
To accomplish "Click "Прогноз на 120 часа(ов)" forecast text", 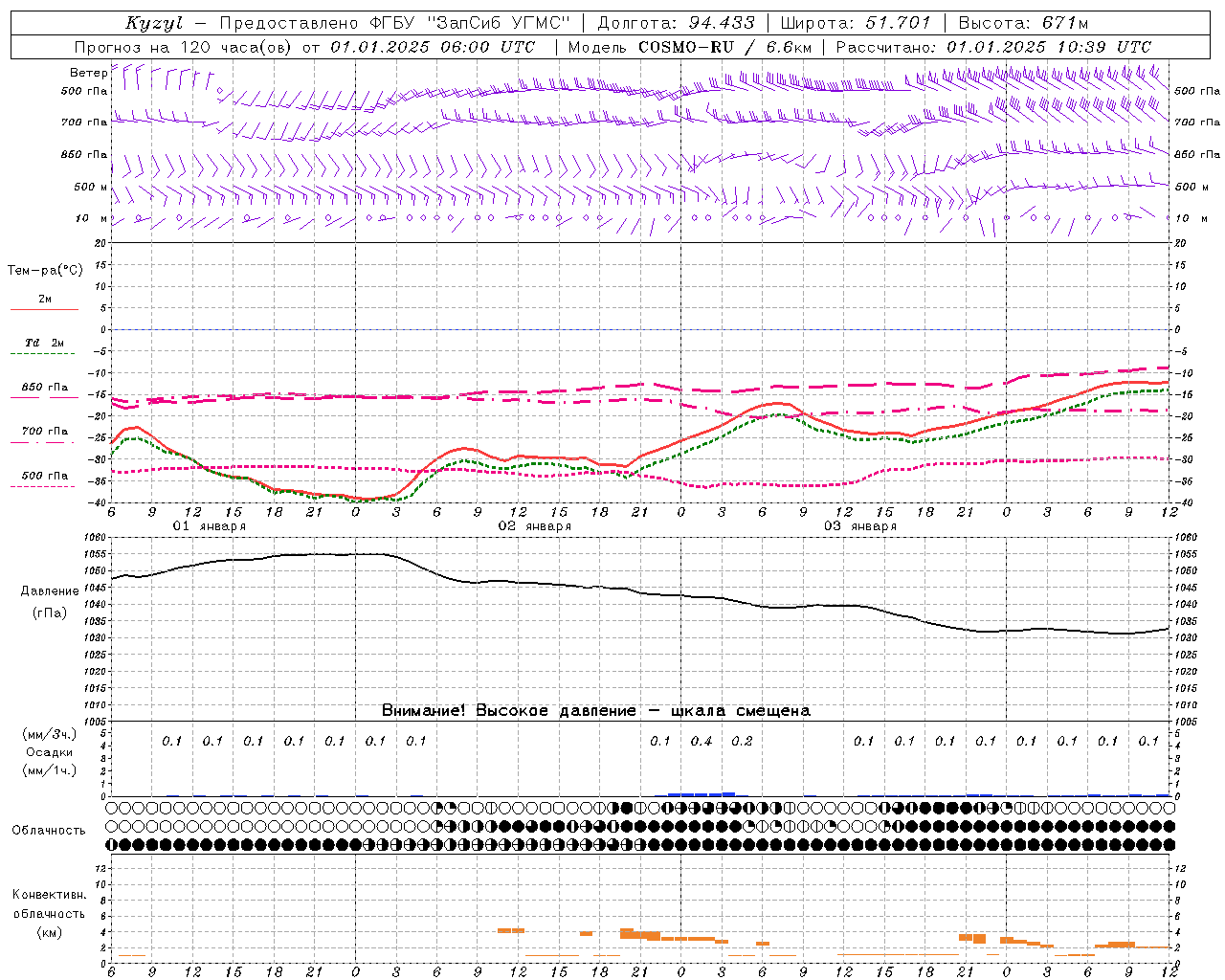I will [x=185, y=47].
